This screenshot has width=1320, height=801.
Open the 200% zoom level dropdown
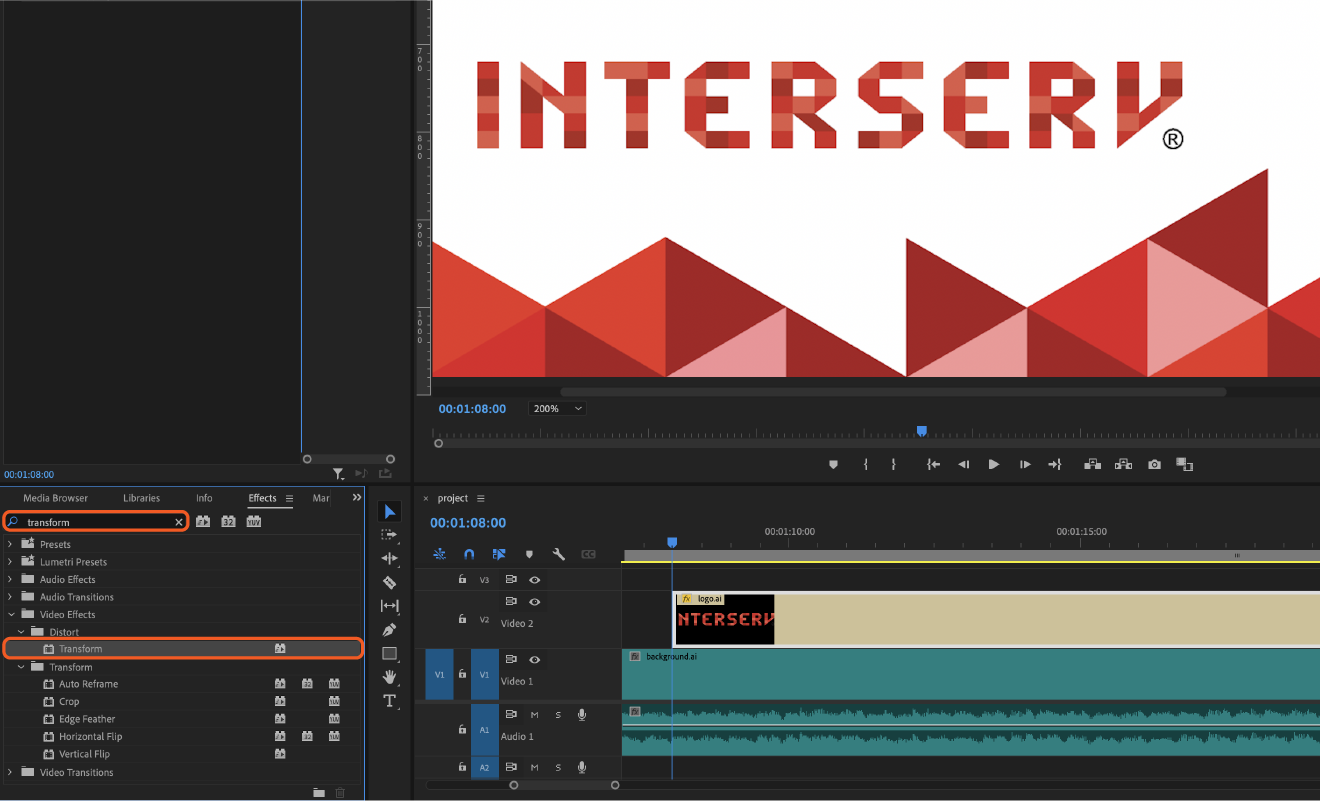(558, 409)
